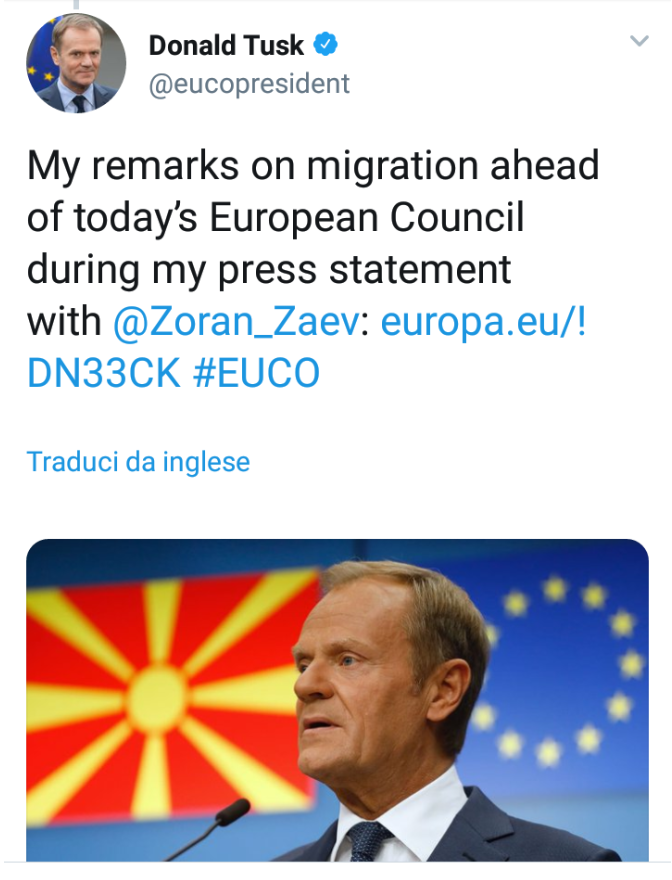Open the tweet options chevron menu
This screenshot has height=880, width=672.
pos(639,41)
